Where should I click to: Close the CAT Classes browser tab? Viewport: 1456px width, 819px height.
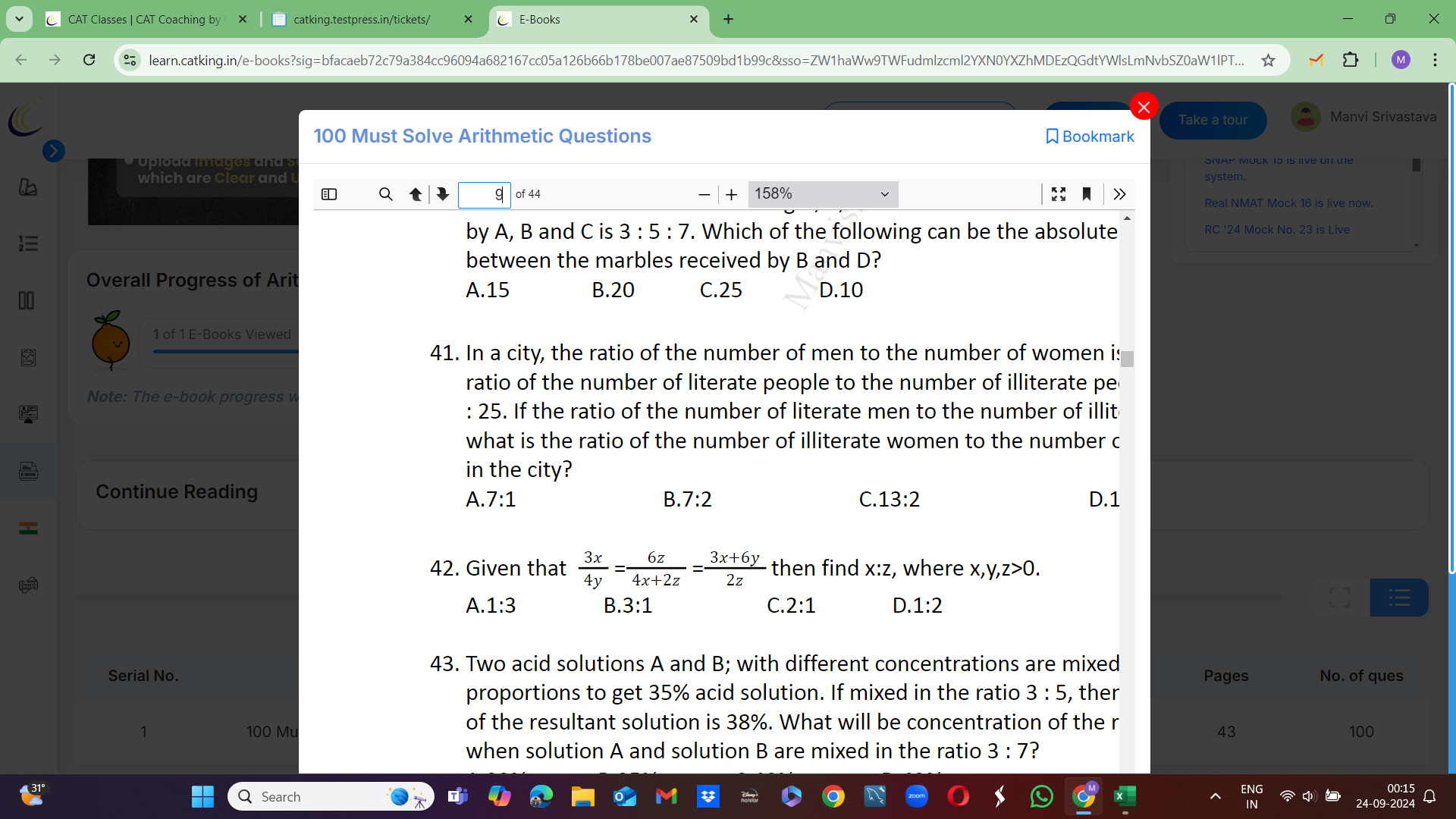click(243, 20)
